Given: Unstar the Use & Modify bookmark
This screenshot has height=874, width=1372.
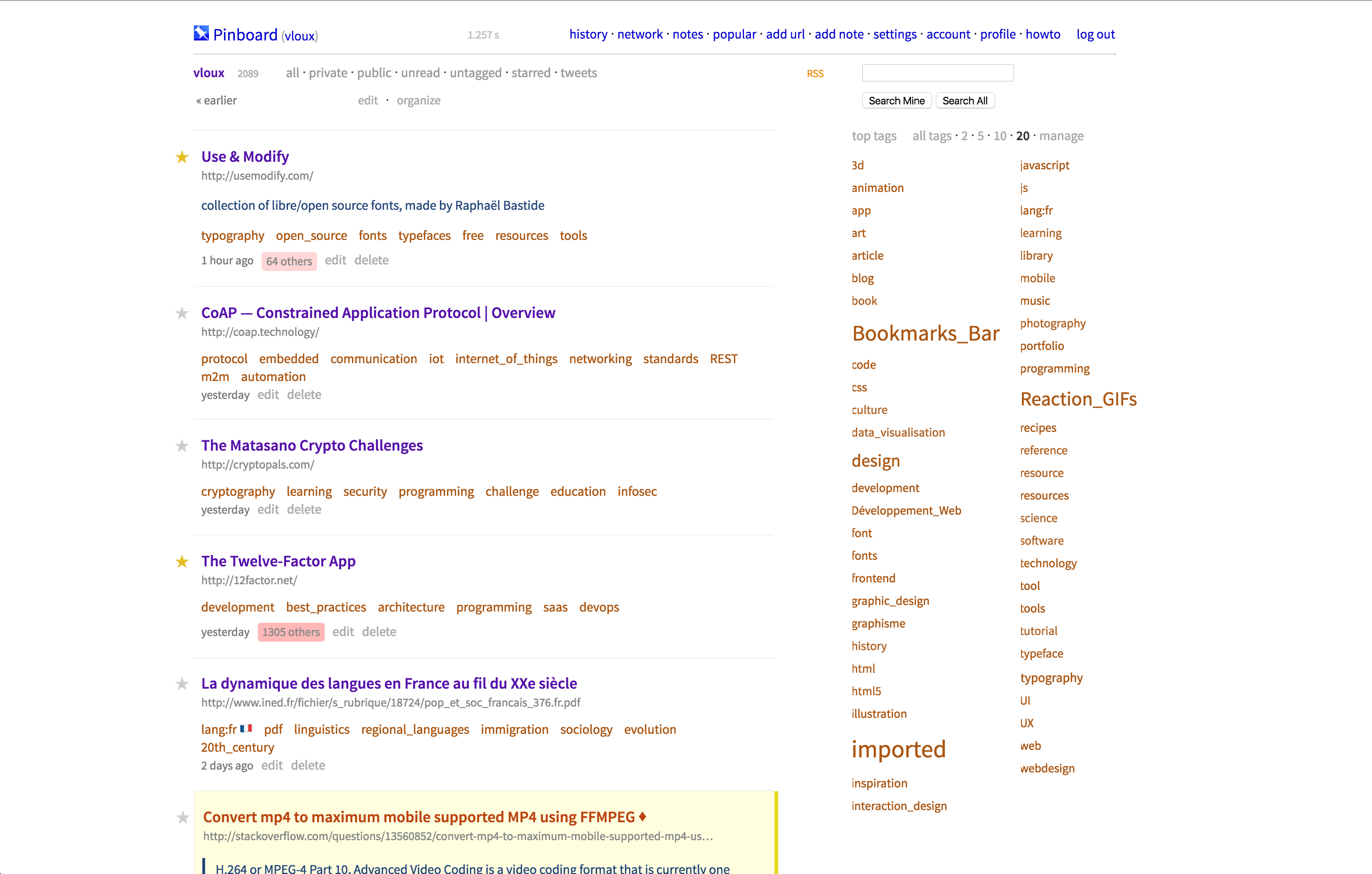Looking at the screenshot, I should [182, 157].
